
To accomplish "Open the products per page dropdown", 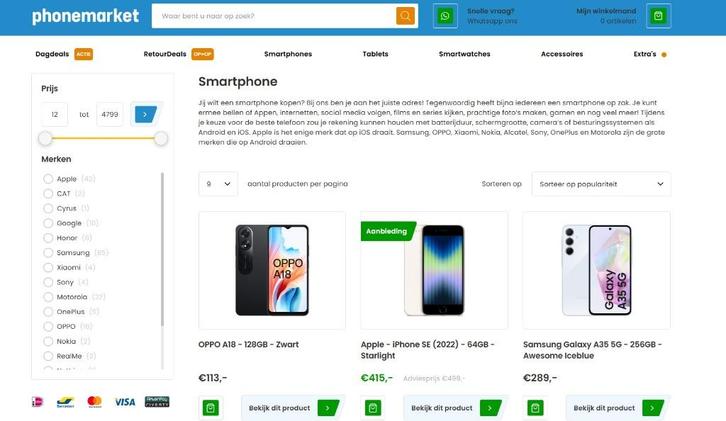I will (218, 184).
